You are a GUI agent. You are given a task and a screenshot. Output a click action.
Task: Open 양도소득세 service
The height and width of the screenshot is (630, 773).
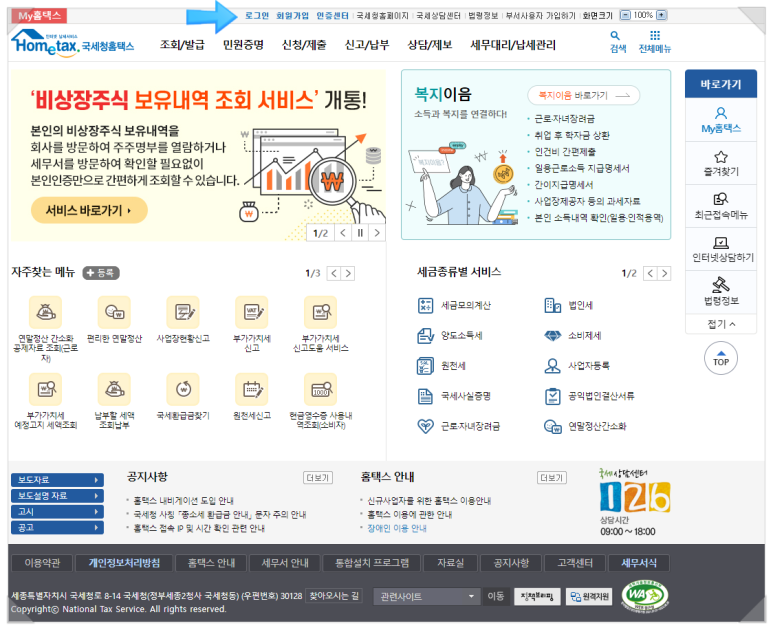click(x=450, y=336)
